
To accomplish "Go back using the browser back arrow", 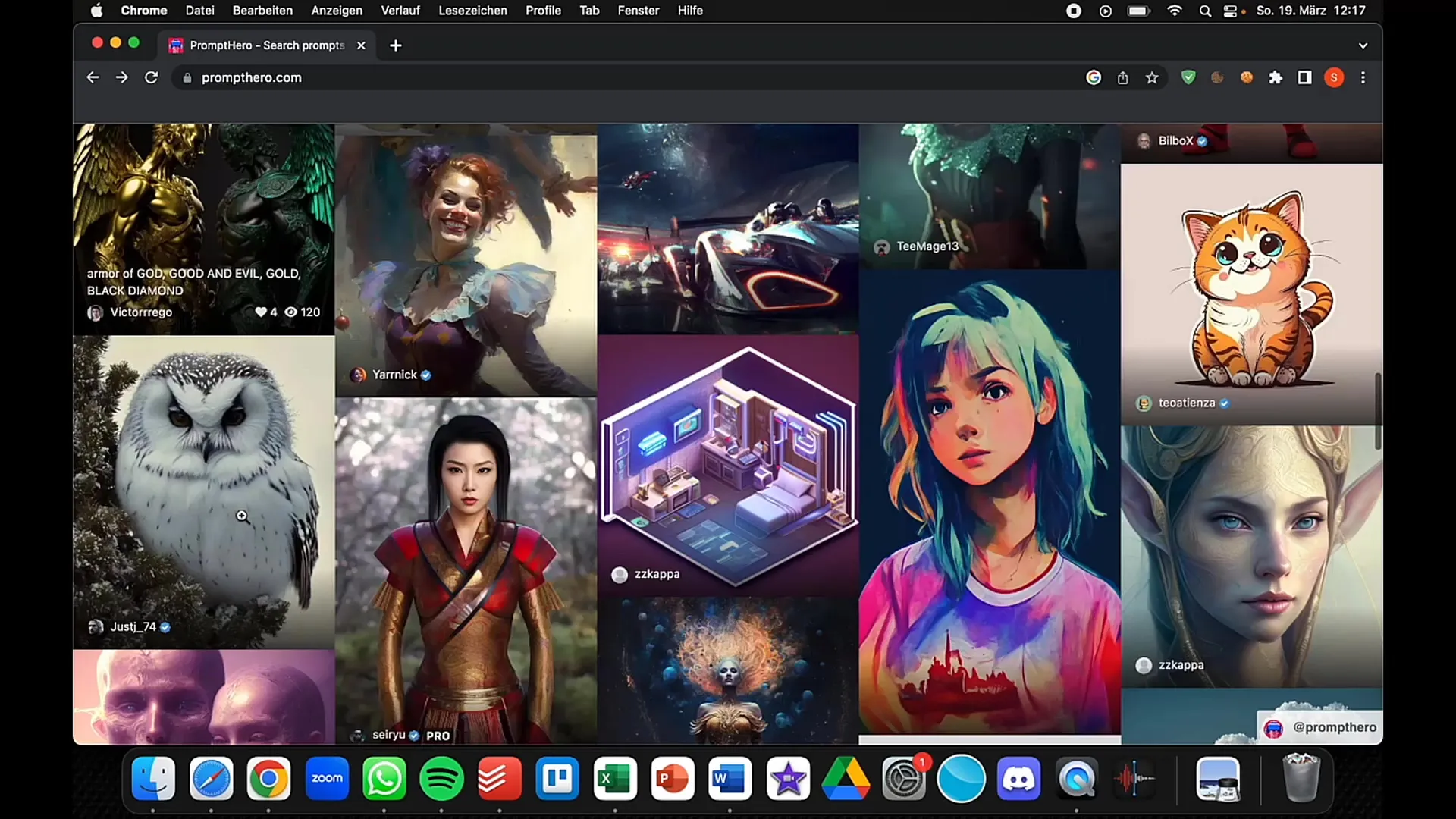I will (93, 77).
